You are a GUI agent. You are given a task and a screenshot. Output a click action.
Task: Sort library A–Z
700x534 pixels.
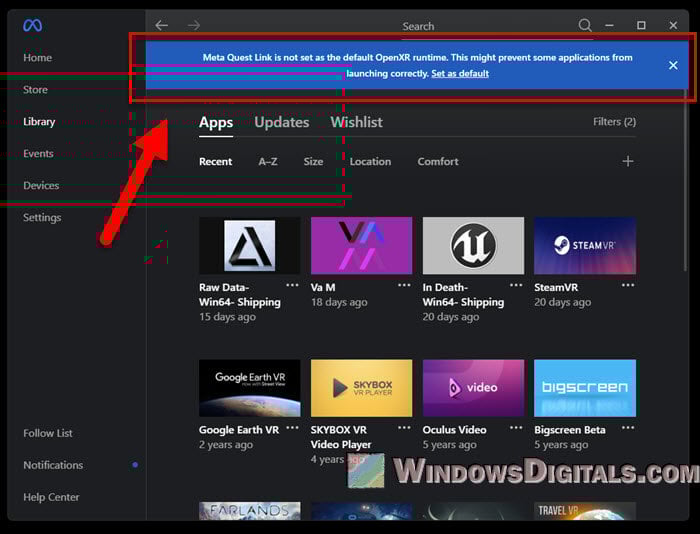pos(268,162)
